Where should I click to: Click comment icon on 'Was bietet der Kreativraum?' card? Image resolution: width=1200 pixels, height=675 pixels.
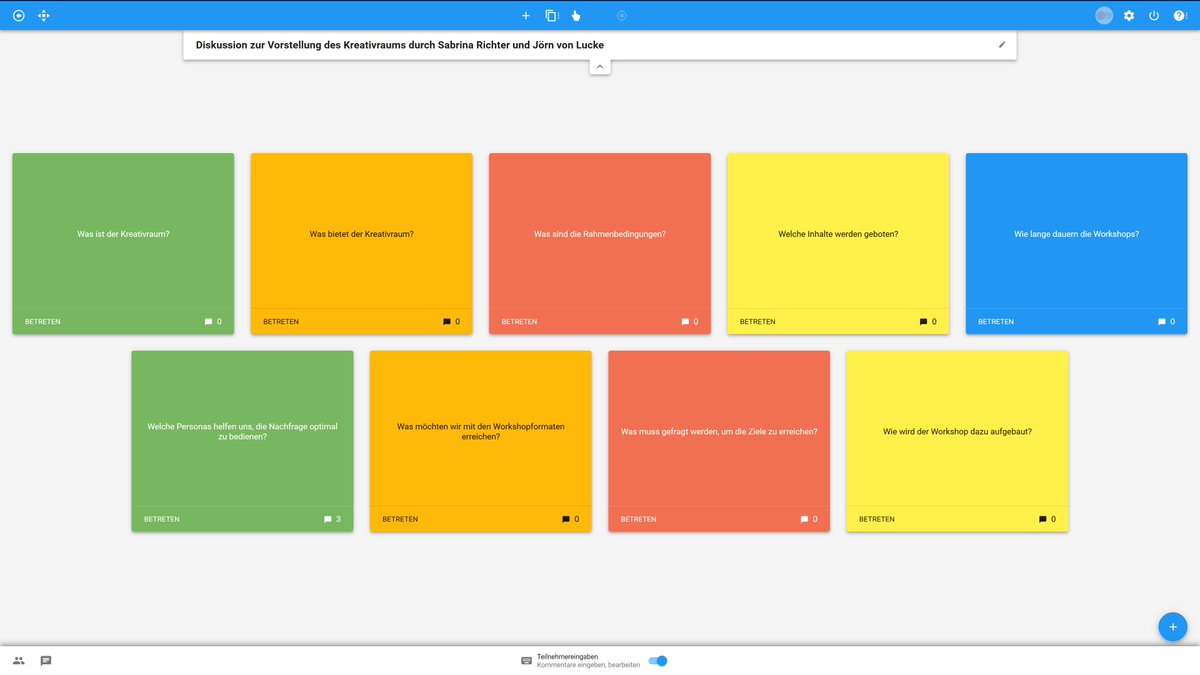(x=447, y=322)
